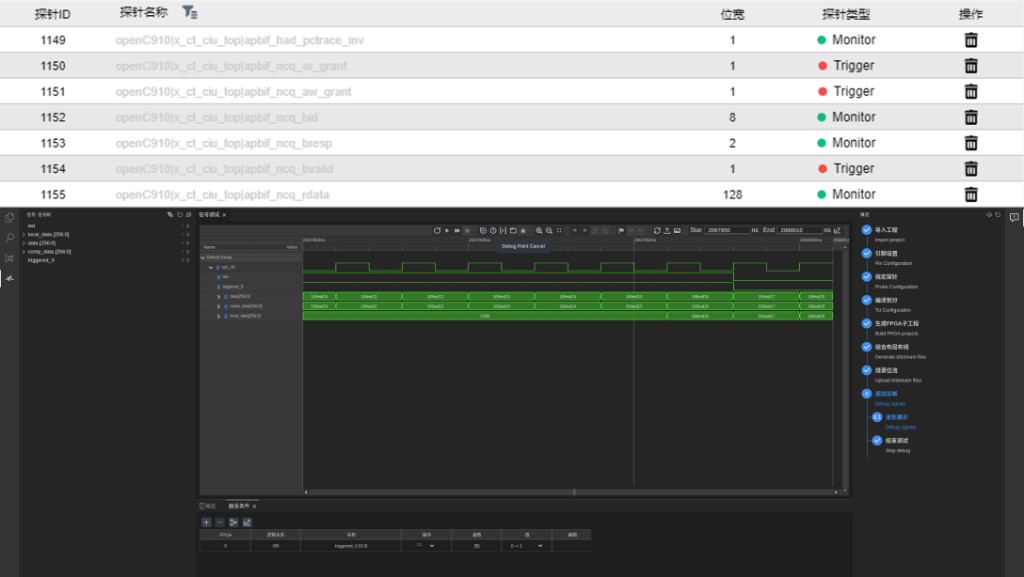1024x577 pixels.
Task: Delete the apbif_ncq_rdata probe row 1155
Action: [970, 195]
